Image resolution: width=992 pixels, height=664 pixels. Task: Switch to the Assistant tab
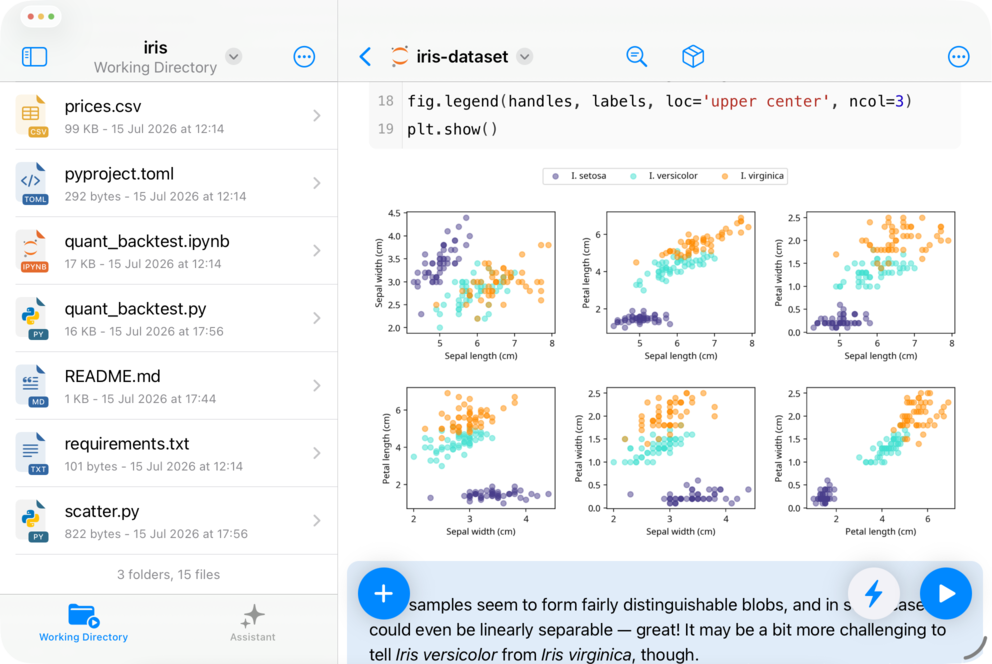point(252,623)
